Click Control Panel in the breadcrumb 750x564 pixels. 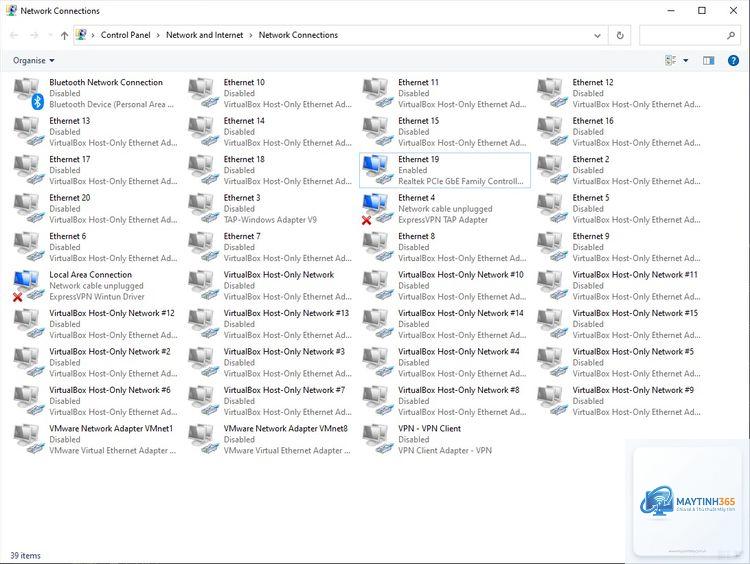point(125,35)
